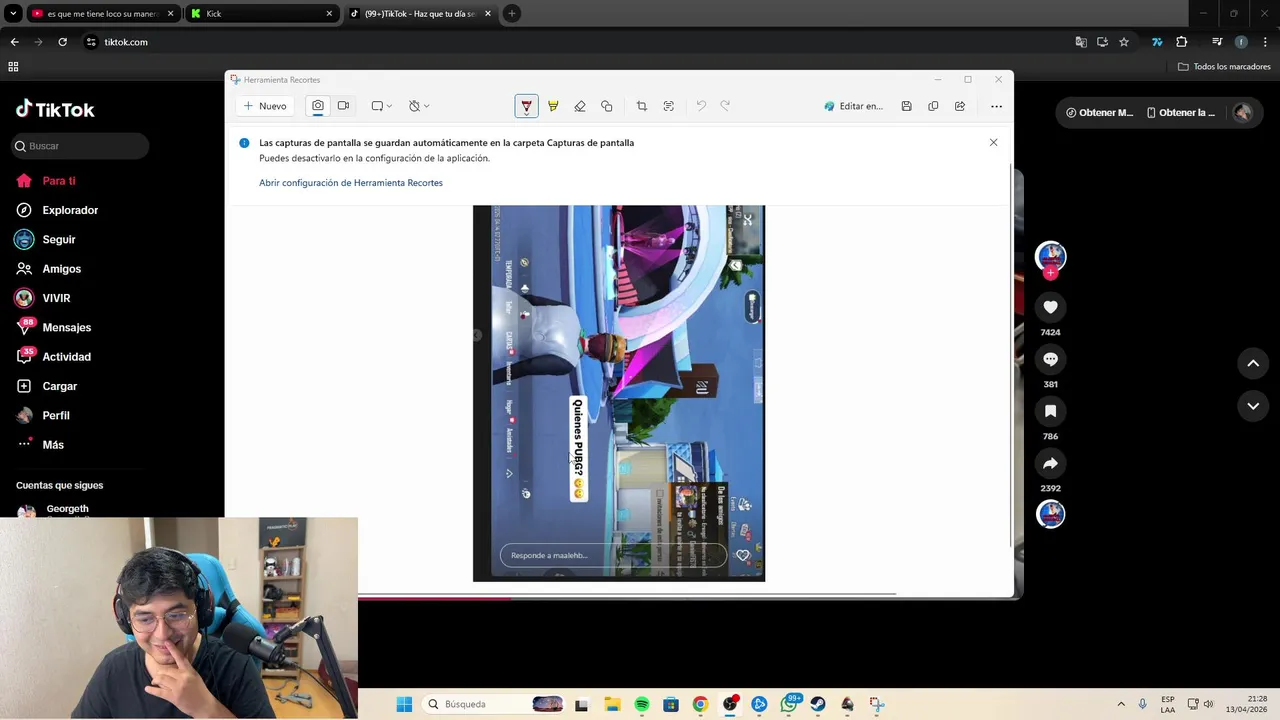Like the video with heart icon
Image resolution: width=1280 pixels, height=720 pixels.
click(1050, 307)
